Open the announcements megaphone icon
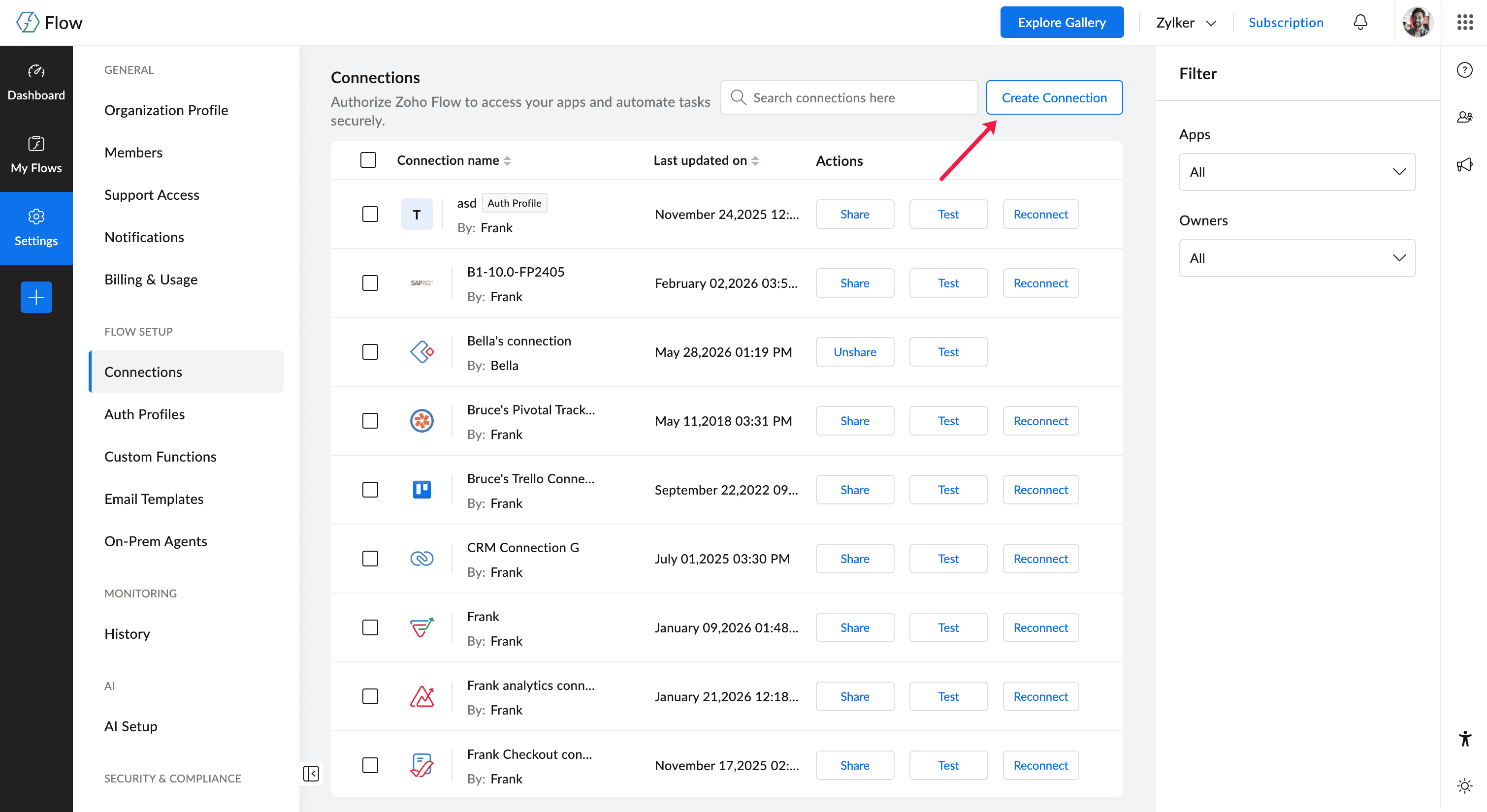The image size is (1487, 812). [x=1464, y=165]
